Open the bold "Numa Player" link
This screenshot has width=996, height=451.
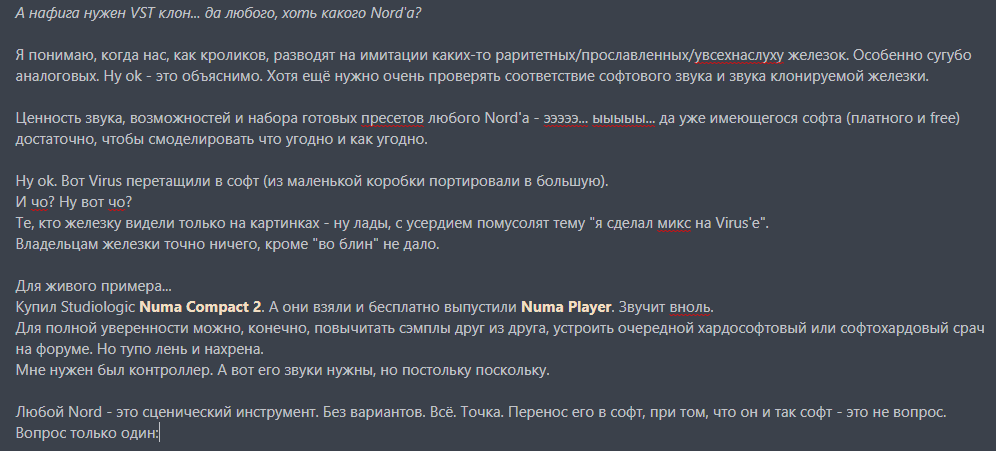[565, 305]
